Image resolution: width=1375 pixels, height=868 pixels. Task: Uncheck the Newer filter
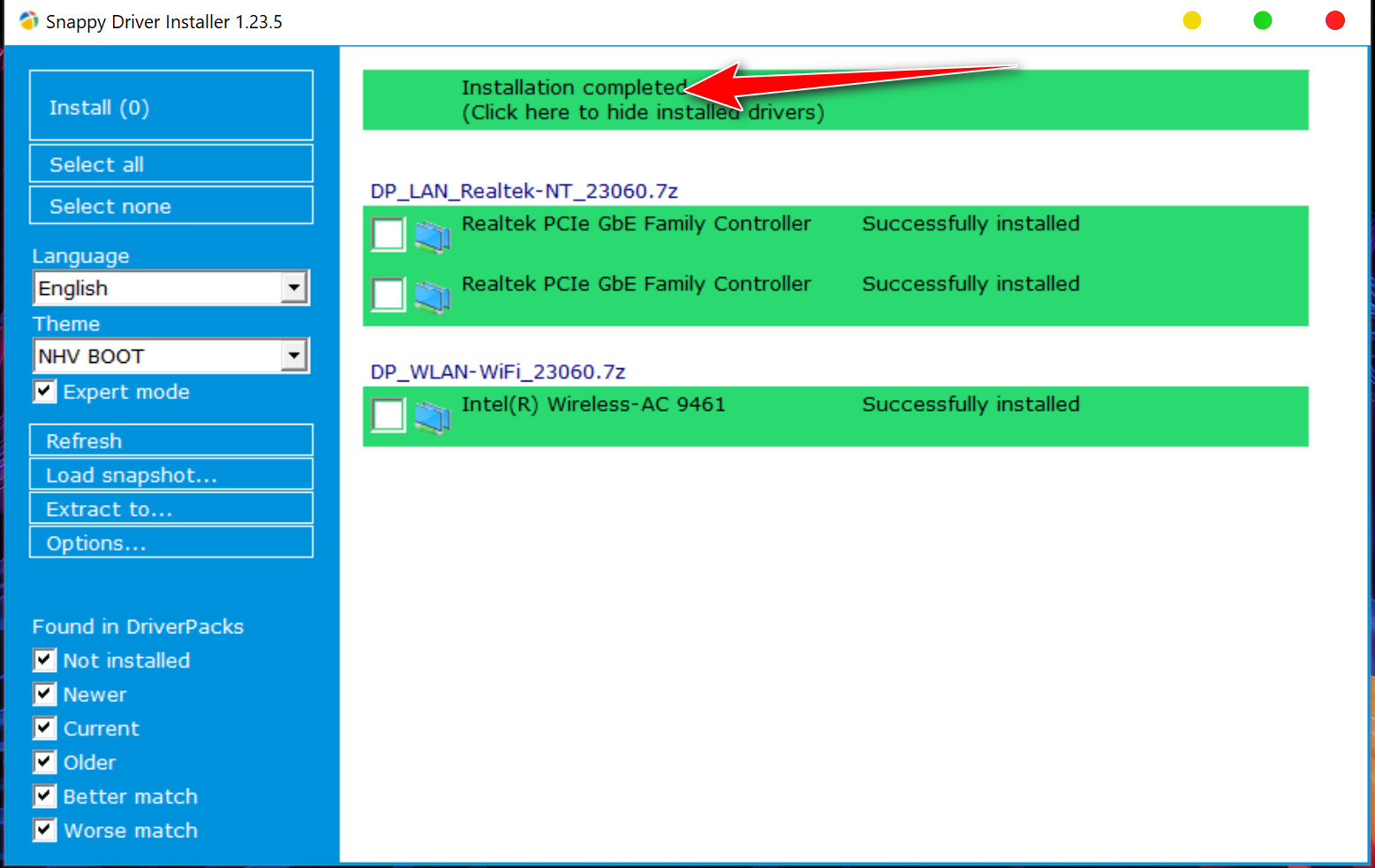tap(44, 694)
